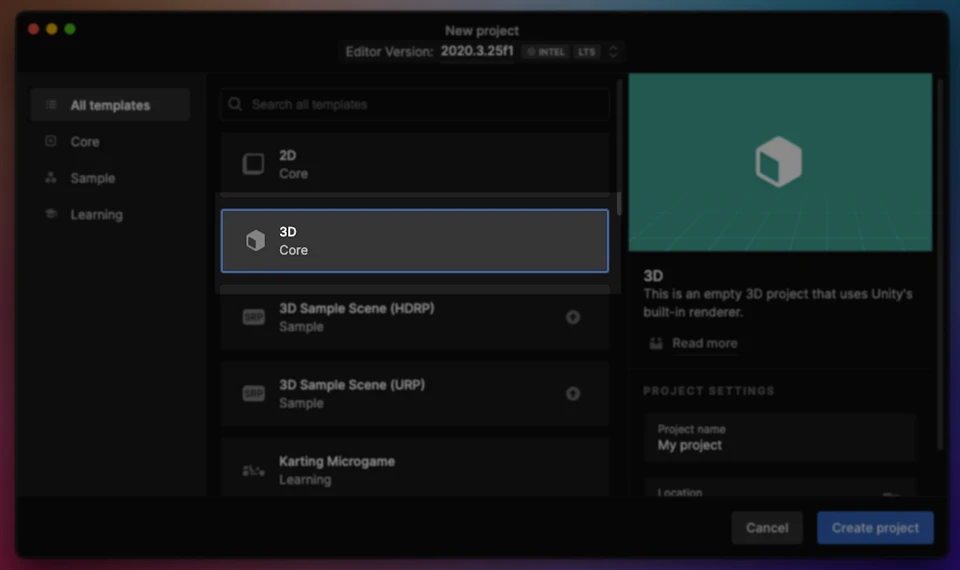960x570 pixels.
Task: Select the 3D Sample Scene (URP) template
Action: [415, 394]
